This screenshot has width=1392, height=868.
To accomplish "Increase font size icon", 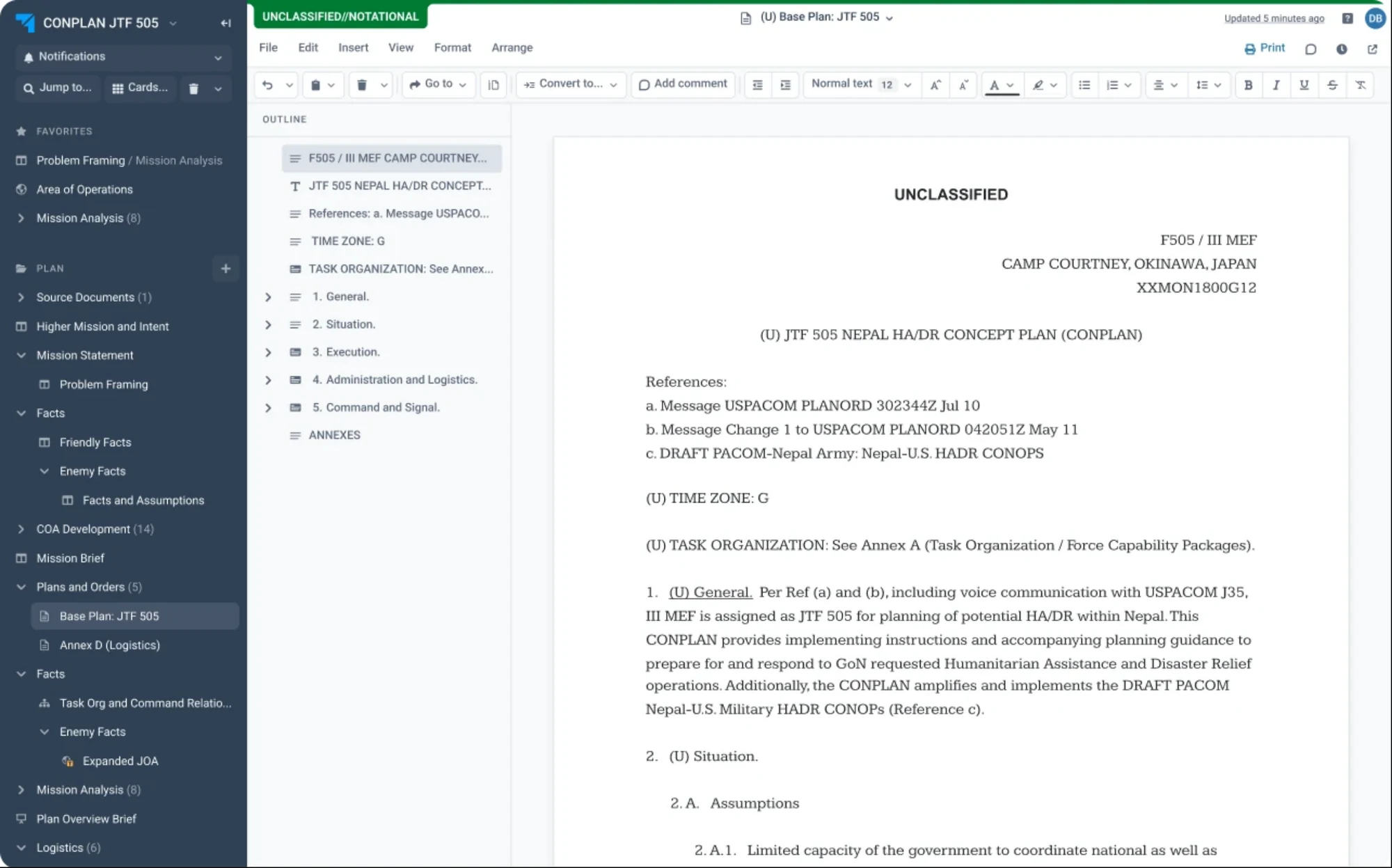I will click(x=935, y=85).
